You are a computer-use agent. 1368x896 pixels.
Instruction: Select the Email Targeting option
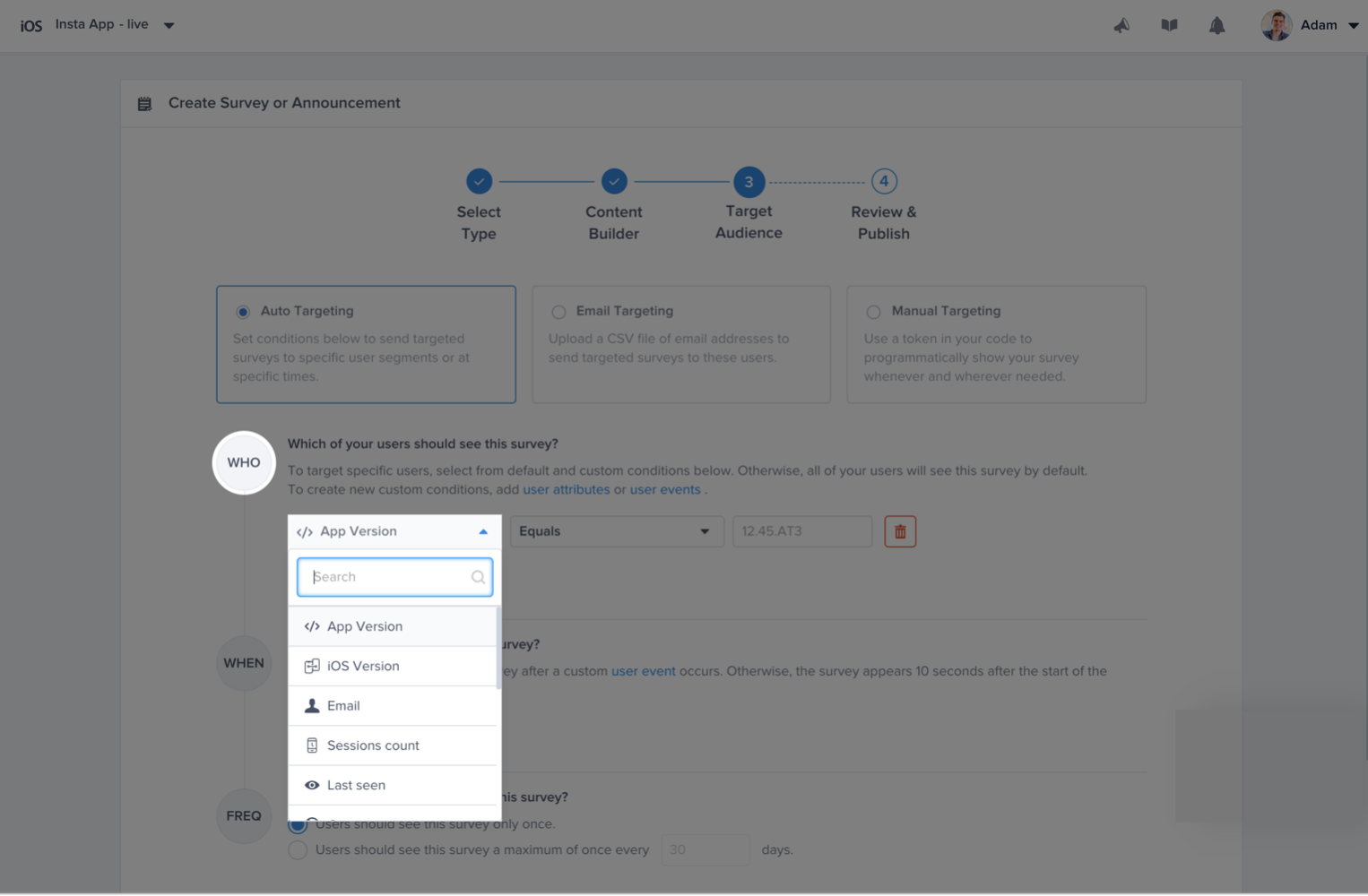pyautogui.click(x=558, y=311)
